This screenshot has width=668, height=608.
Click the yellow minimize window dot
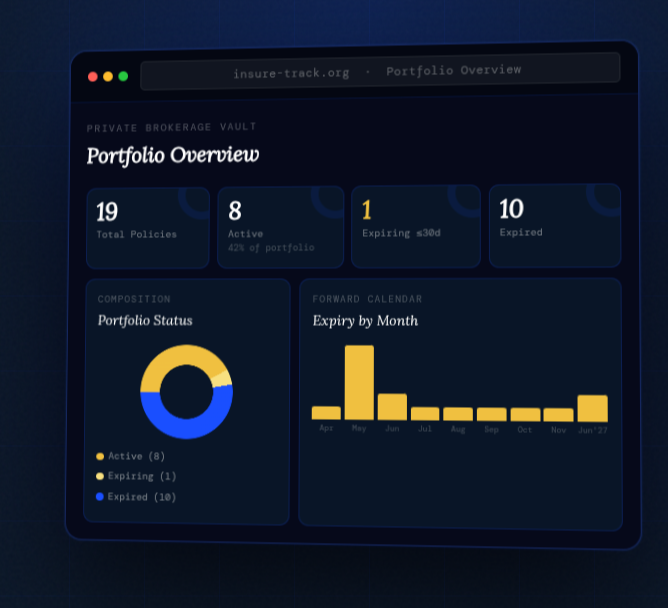tap(108, 76)
